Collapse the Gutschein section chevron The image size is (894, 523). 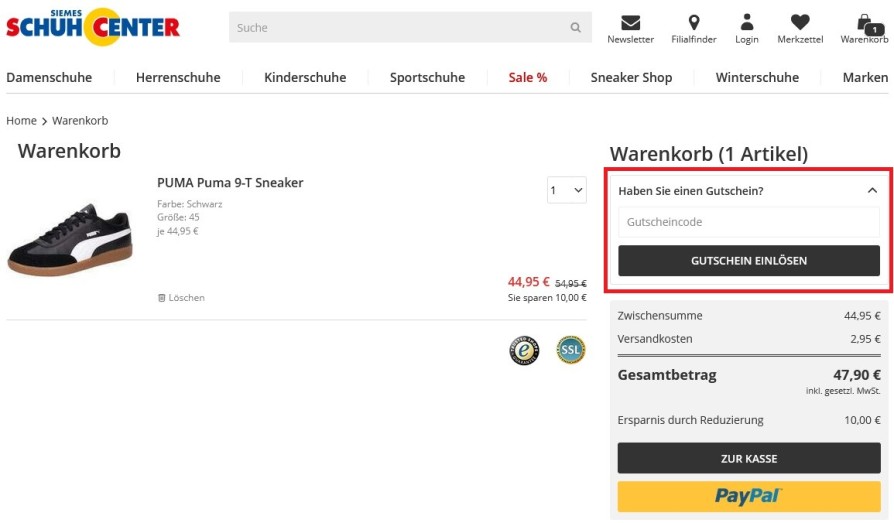(872, 190)
